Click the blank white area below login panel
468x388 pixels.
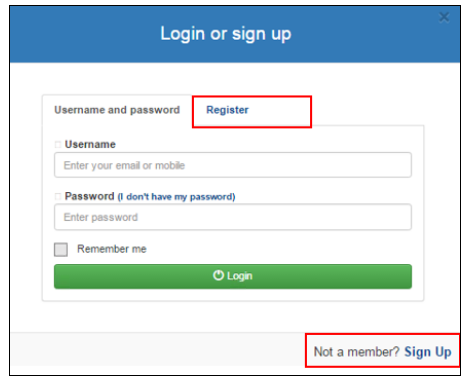point(233,317)
